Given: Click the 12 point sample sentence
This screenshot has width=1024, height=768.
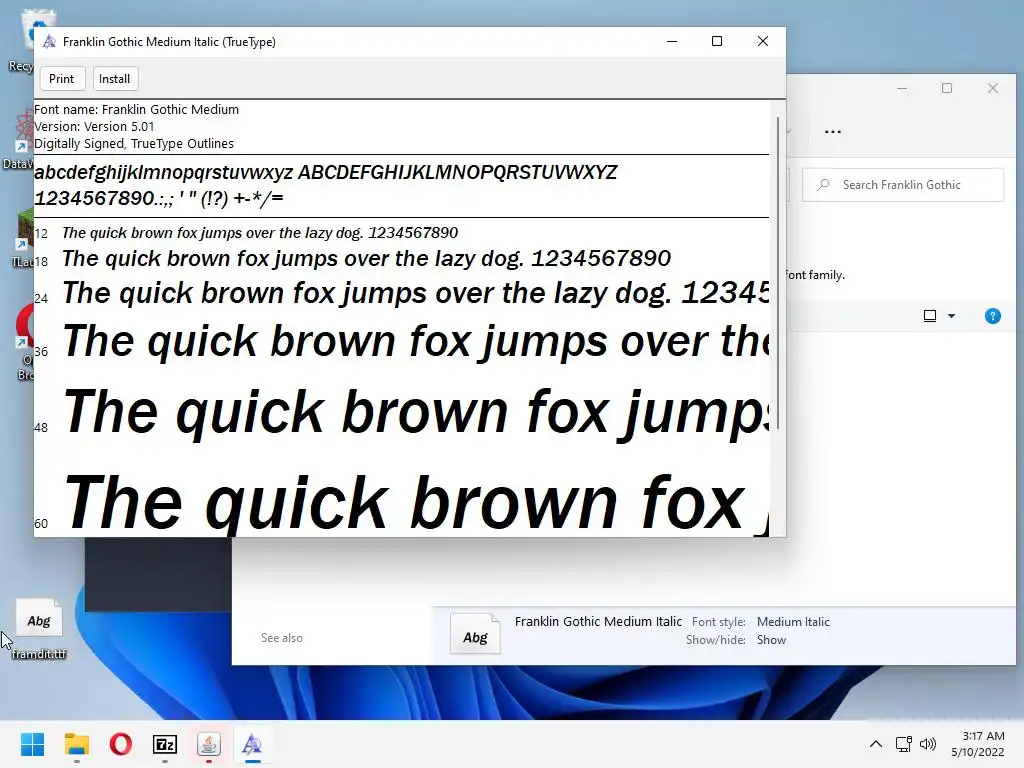Looking at the screenshot, I should click(x=260, y=233).
